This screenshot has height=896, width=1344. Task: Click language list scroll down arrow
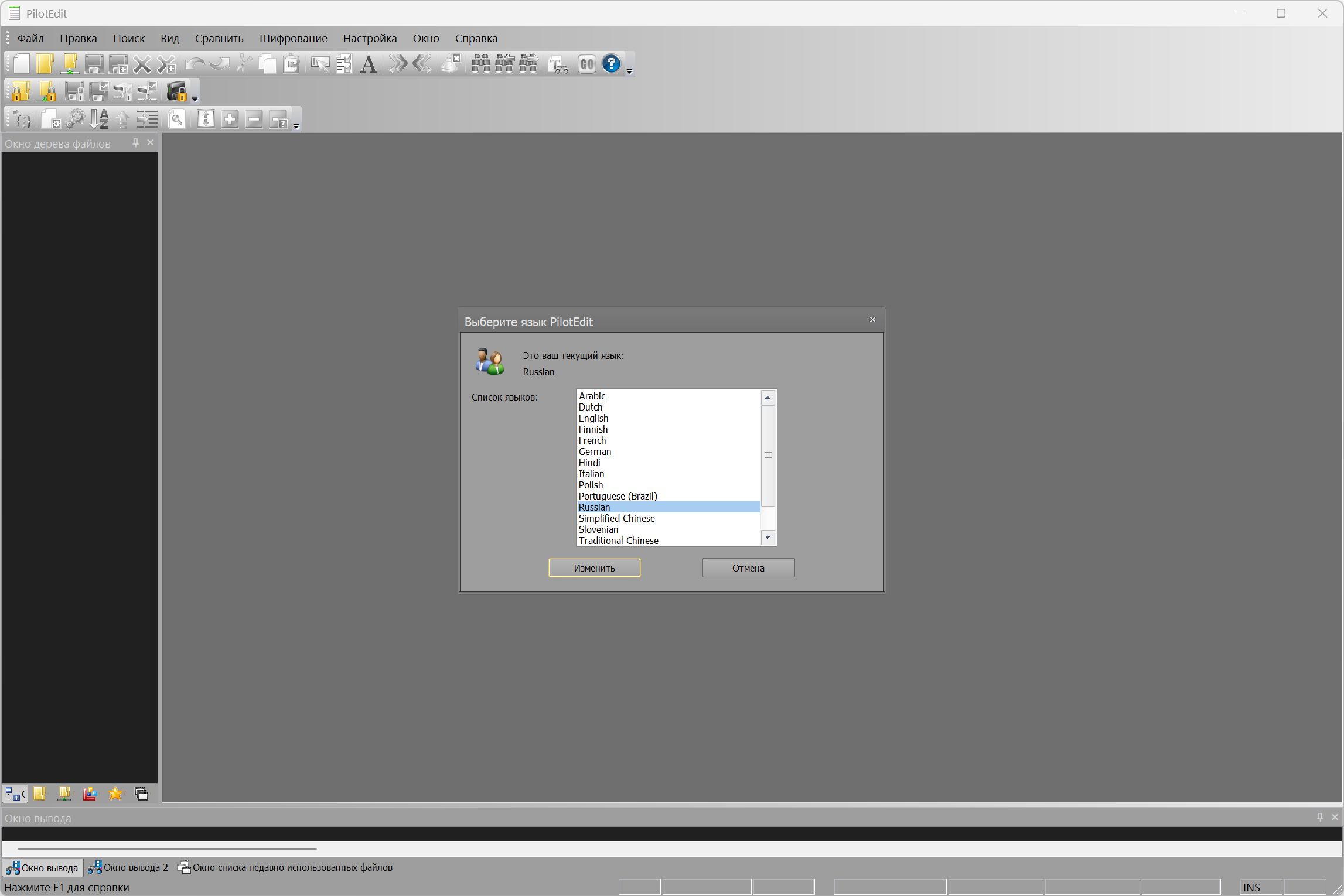coord(767,538)
